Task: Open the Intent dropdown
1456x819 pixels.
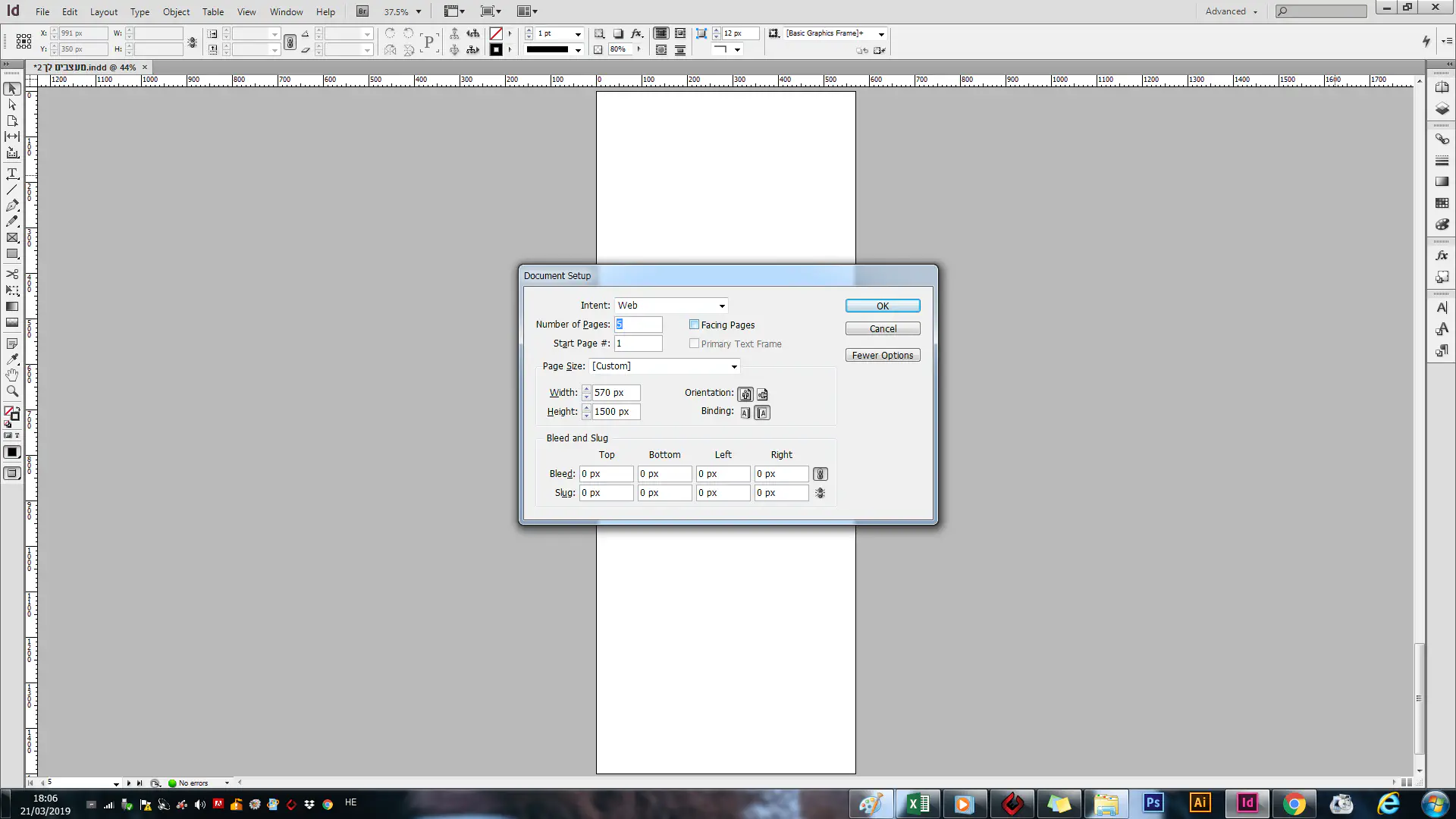Action: pos(671,306)
